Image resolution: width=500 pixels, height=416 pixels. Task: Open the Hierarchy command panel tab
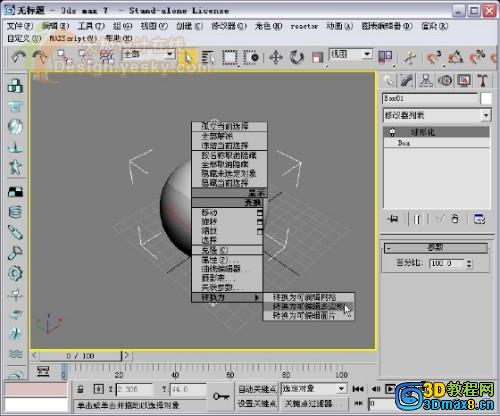pyautogui.click(x=426, y=81)
